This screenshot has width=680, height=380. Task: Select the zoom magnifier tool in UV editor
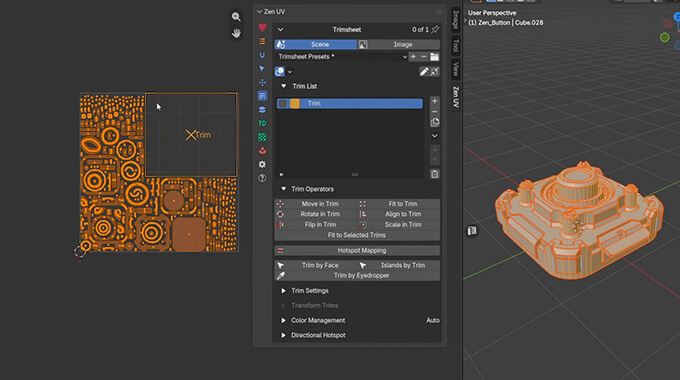click(x=236, y=17)
